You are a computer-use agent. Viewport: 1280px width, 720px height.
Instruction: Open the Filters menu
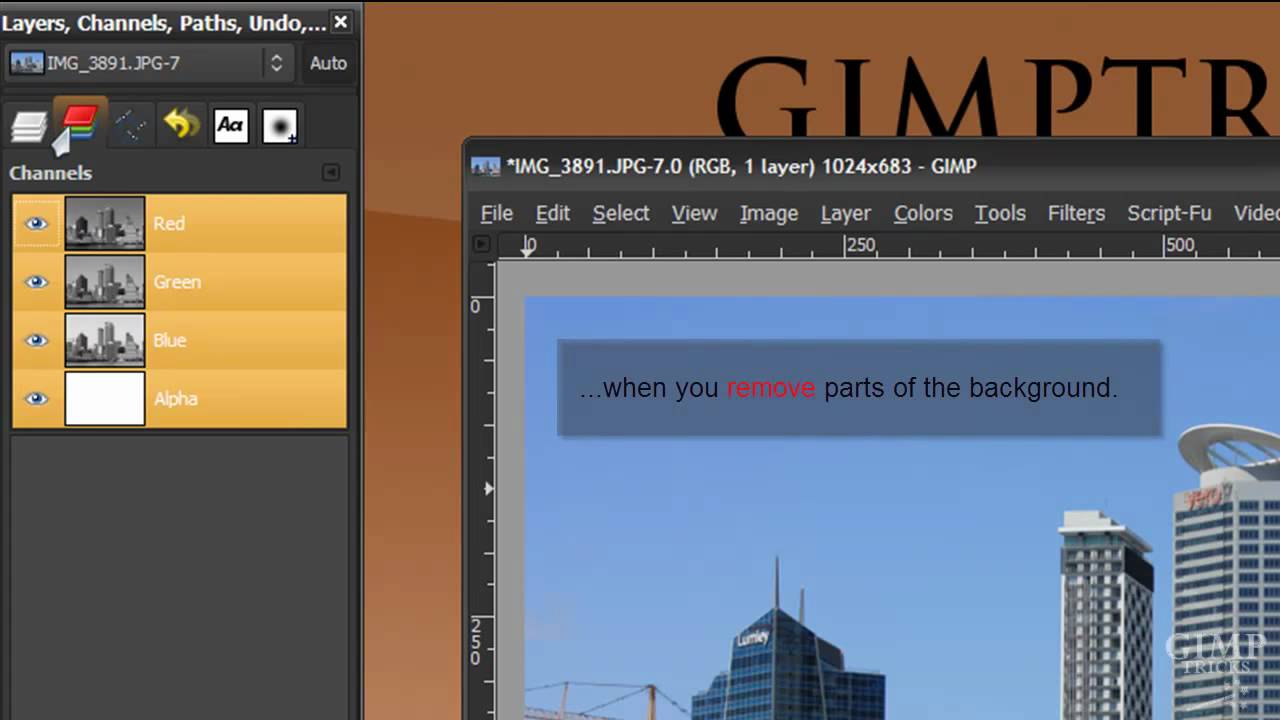1076,213
